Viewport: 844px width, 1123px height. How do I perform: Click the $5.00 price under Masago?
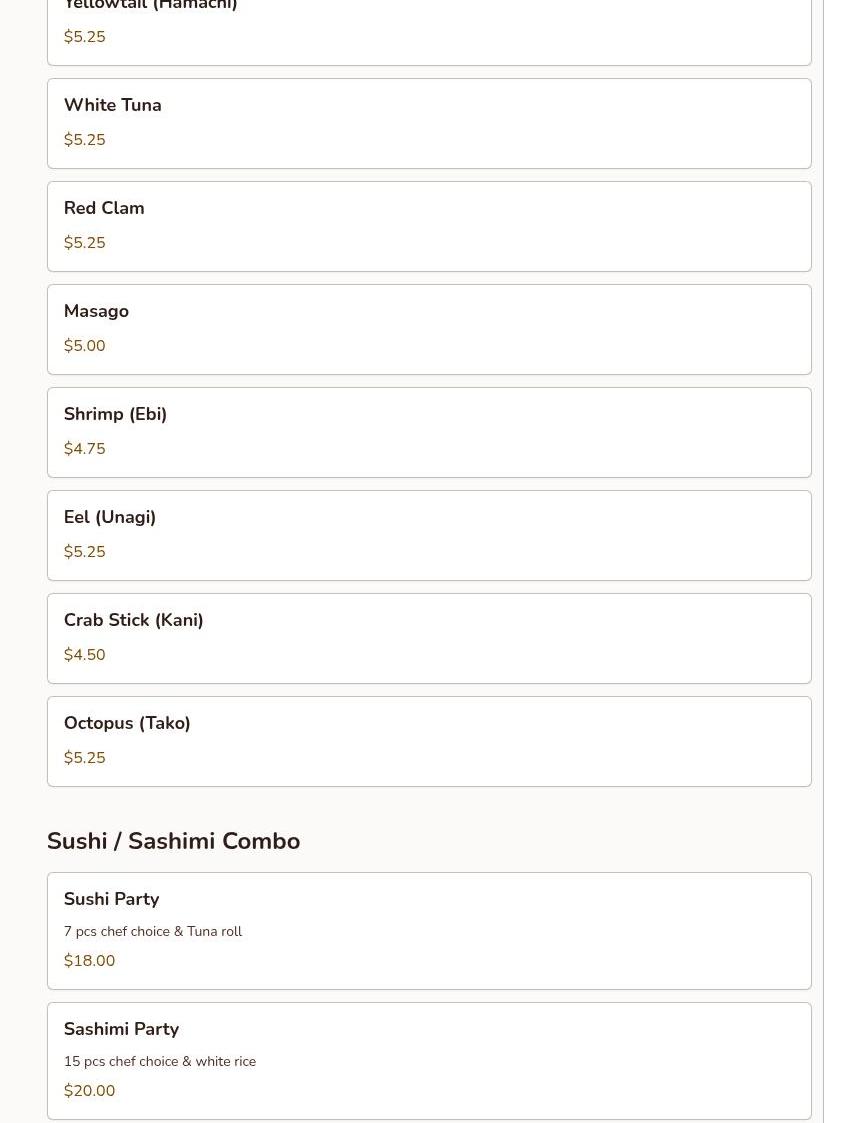coord(84,346)
